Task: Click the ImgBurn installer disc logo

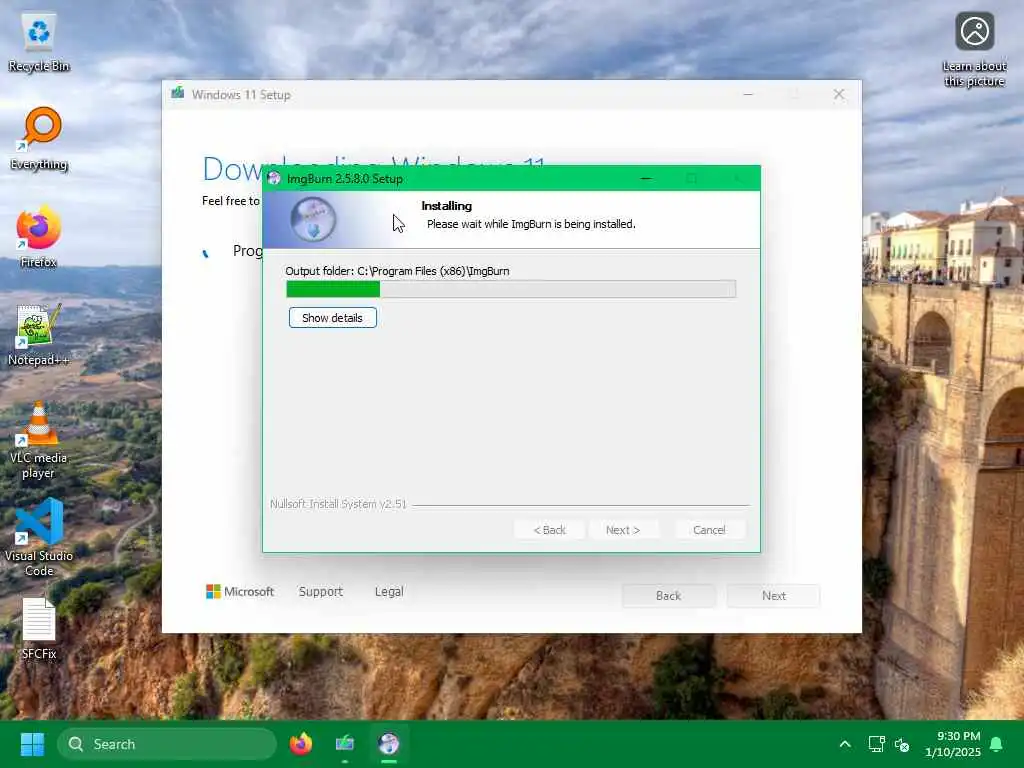Action: [x=313, y=219]
